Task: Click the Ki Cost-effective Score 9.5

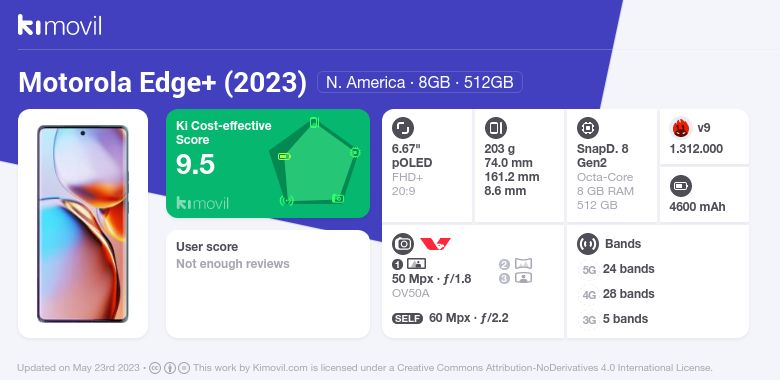Action: tap(195, 165)
